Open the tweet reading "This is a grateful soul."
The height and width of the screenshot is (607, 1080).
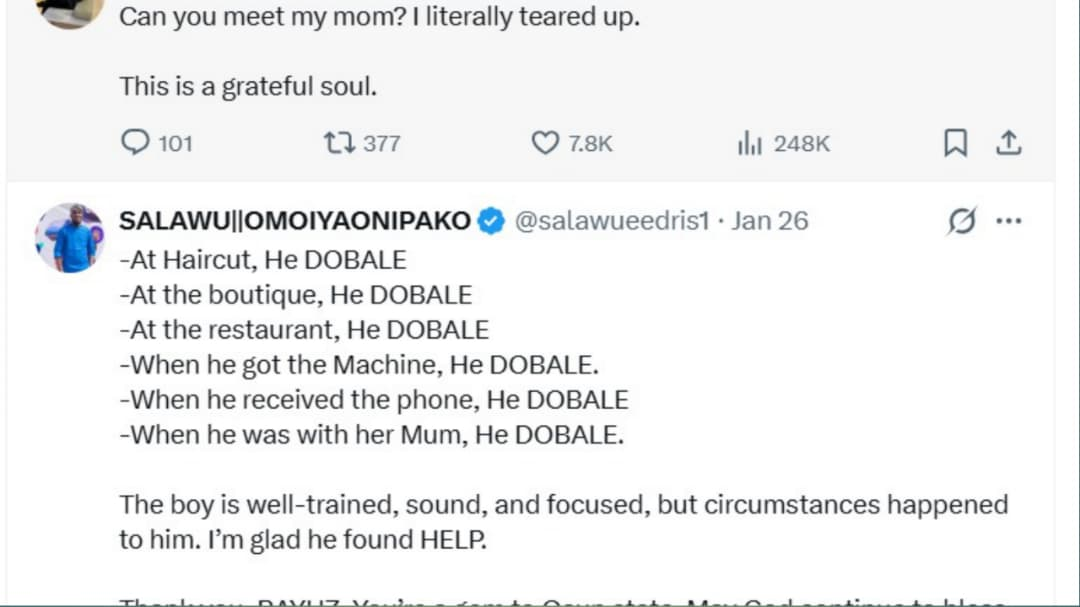(x=248, y=87)
